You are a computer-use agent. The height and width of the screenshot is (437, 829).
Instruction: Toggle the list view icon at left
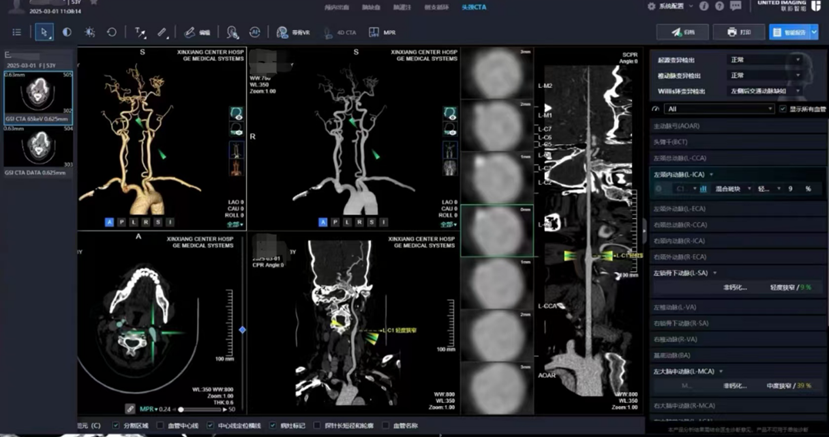(x=16, y=32)
